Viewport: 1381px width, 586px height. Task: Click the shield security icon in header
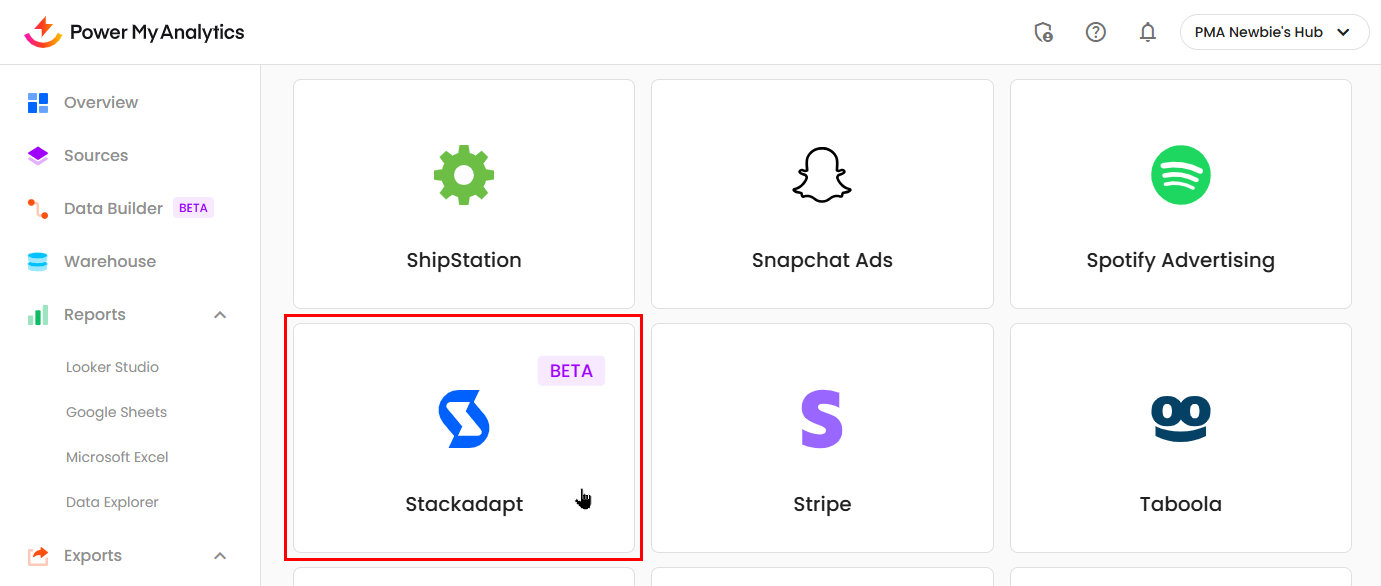point(1043,32)
